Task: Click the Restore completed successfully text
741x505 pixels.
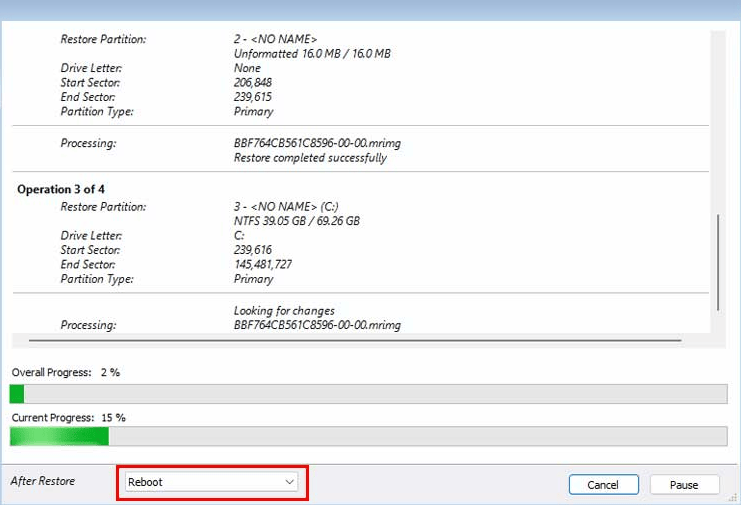Action: tap(310, 158)
